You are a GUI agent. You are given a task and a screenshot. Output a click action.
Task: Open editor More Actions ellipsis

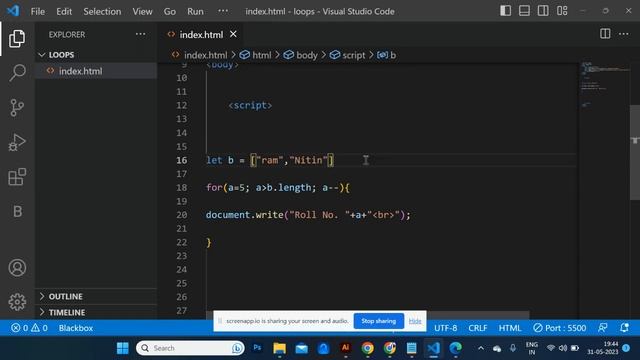coord(624,34)
